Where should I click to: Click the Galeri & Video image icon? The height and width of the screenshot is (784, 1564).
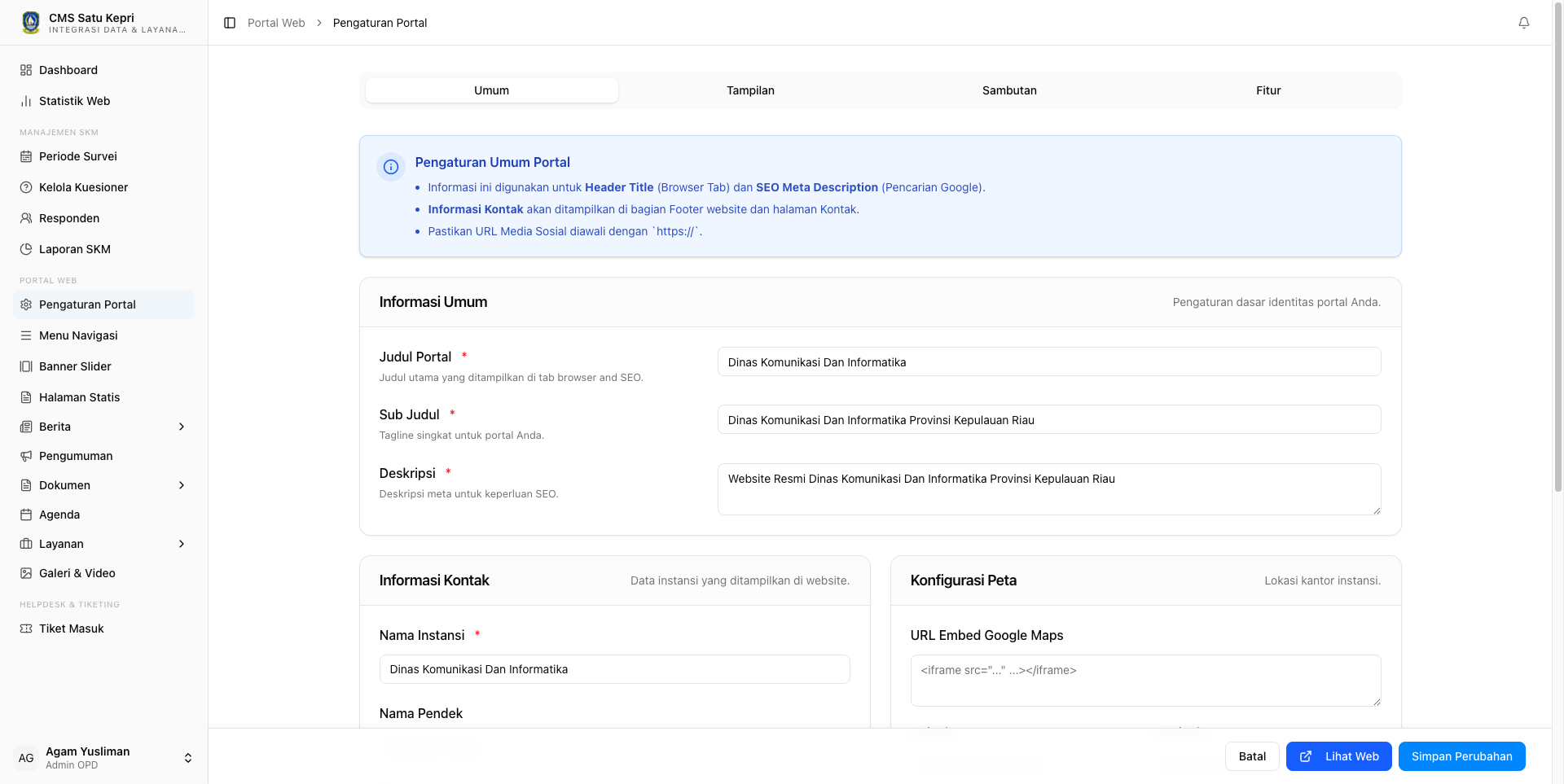point(26,573)
